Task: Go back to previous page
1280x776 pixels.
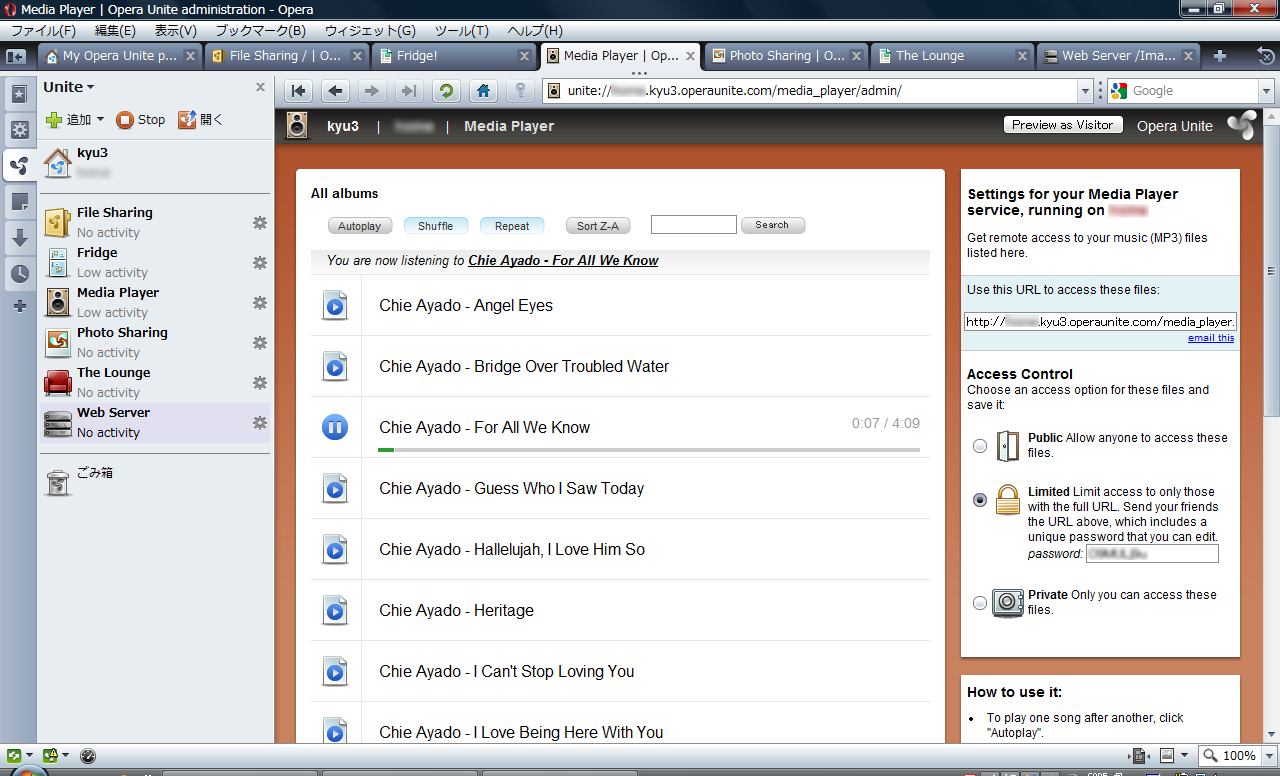Action: point(335,91)
